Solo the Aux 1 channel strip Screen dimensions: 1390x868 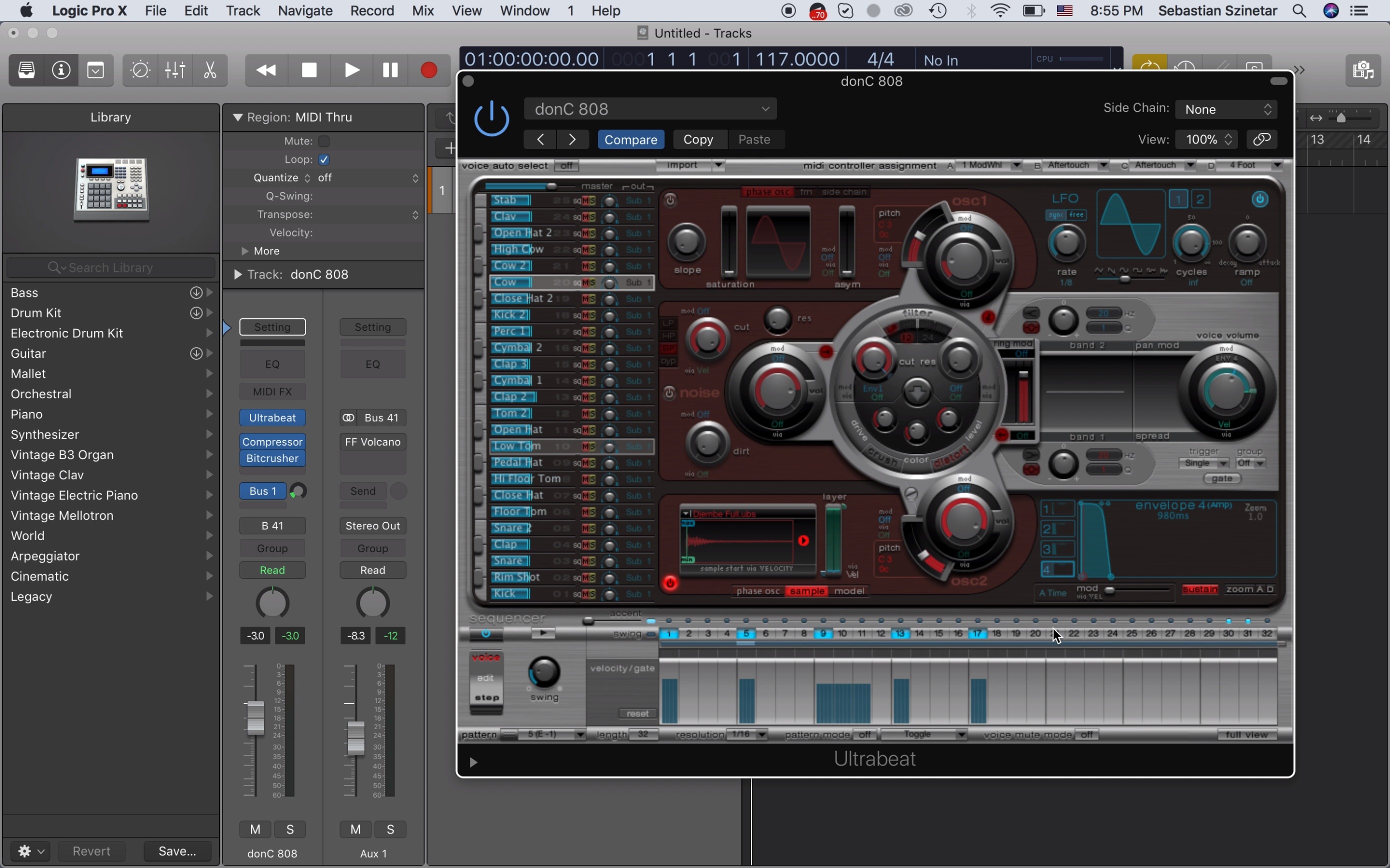(391, 830)
